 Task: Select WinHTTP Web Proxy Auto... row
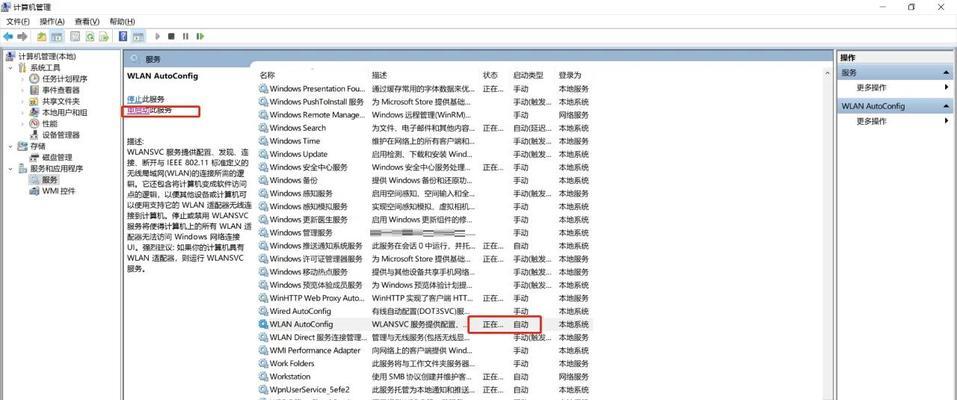424,298
